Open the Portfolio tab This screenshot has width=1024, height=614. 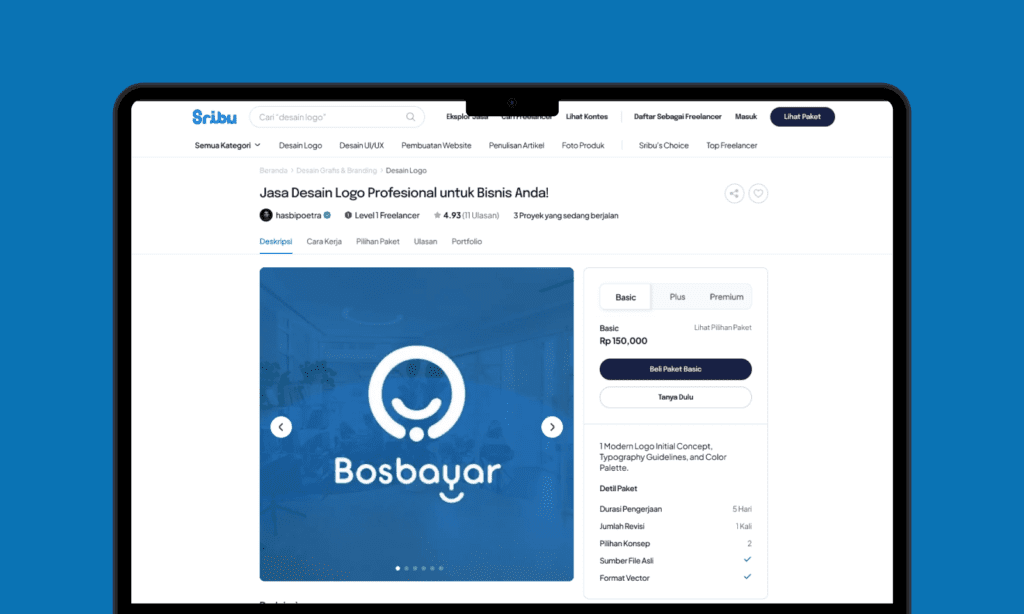click(x=466, y=241)
